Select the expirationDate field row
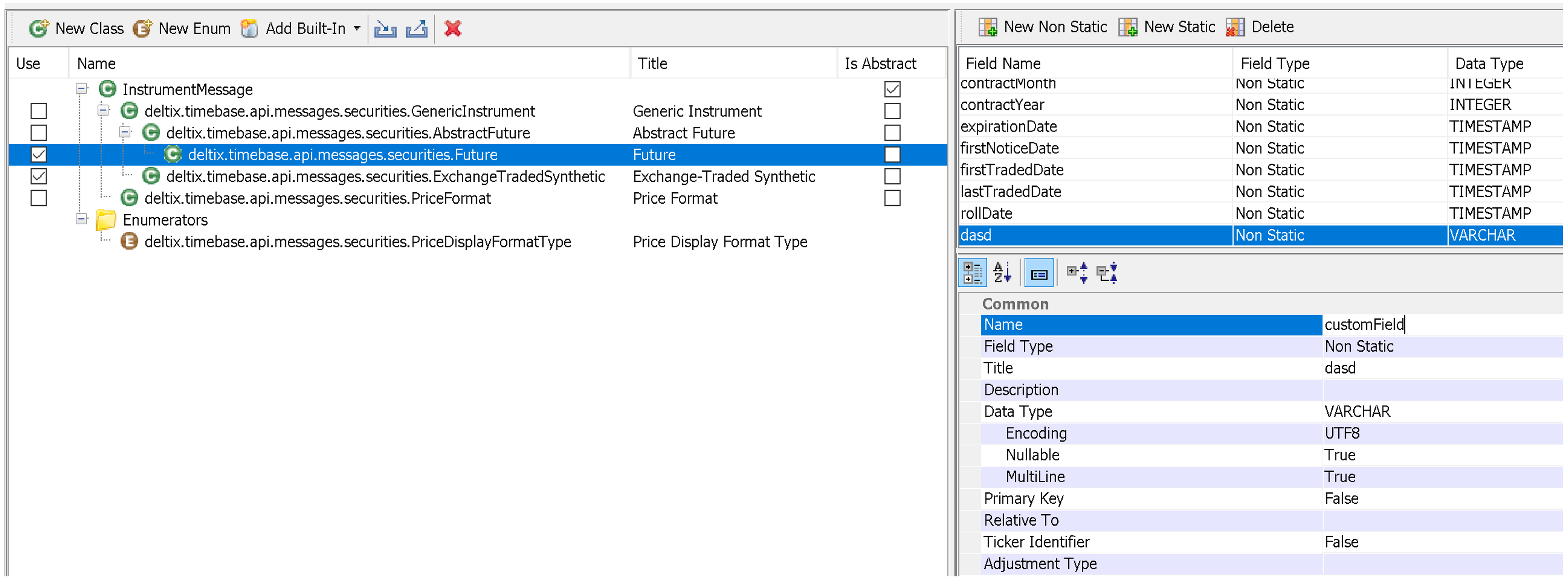 pyautogui.click(x=1261, y=127)
